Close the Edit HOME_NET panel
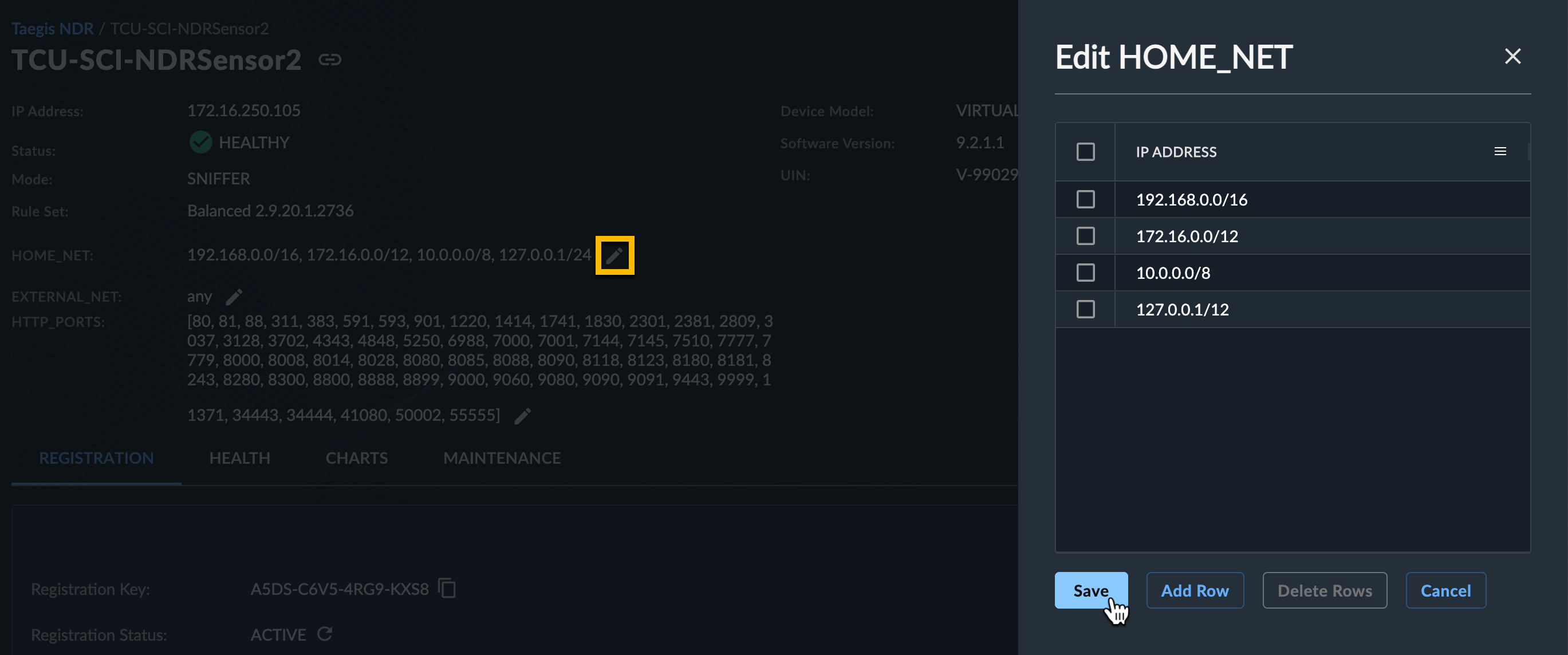Viewport: 1568px width, 655px height. coord(1512,57)
